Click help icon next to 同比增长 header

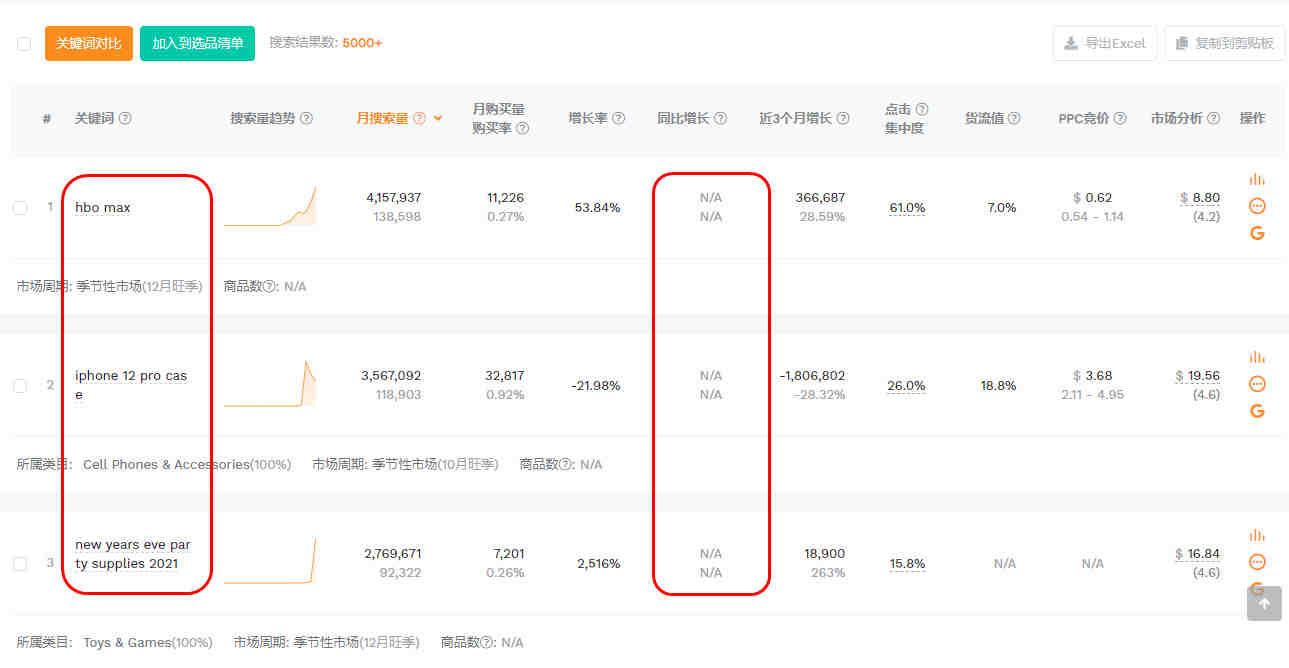coord(720,118)
